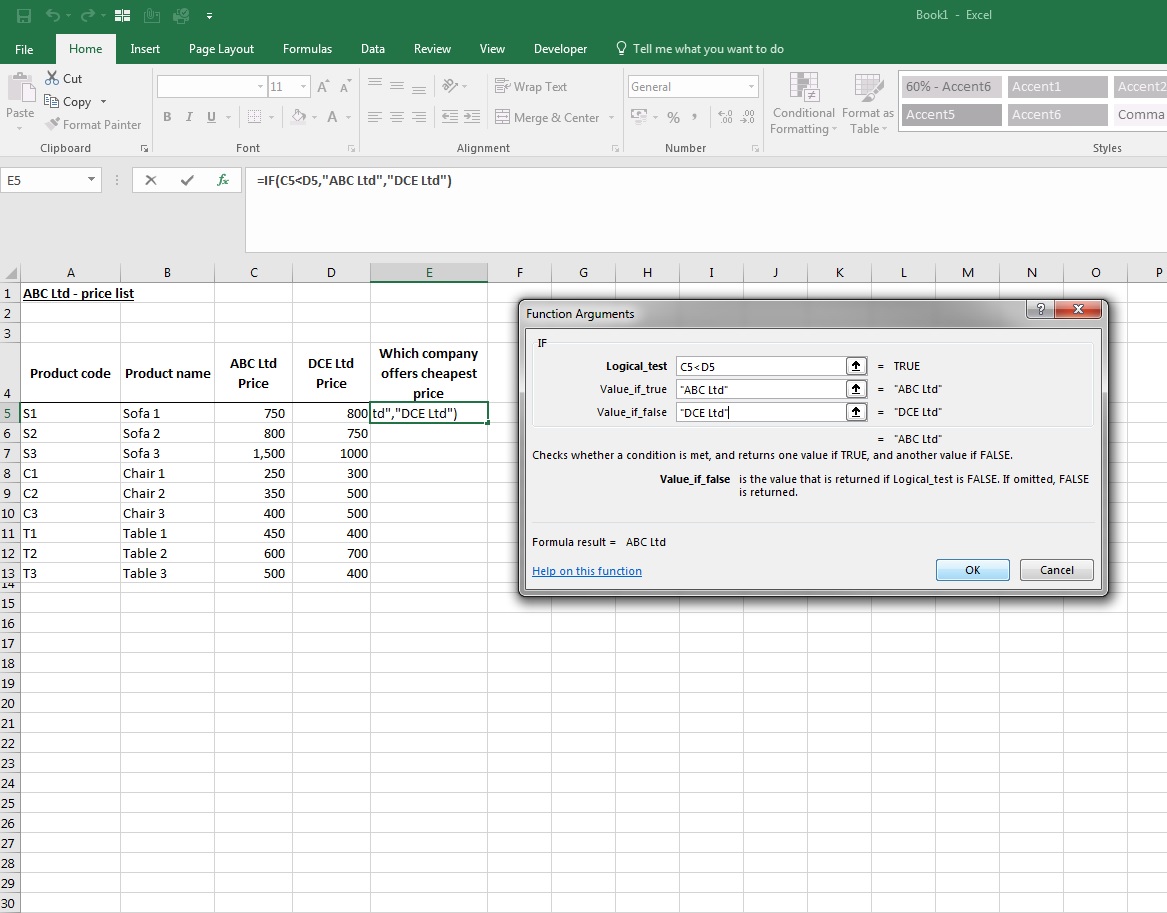Redo the last action
The width and height of the screenshot is (1167, 913).
[x=88, y=15]
